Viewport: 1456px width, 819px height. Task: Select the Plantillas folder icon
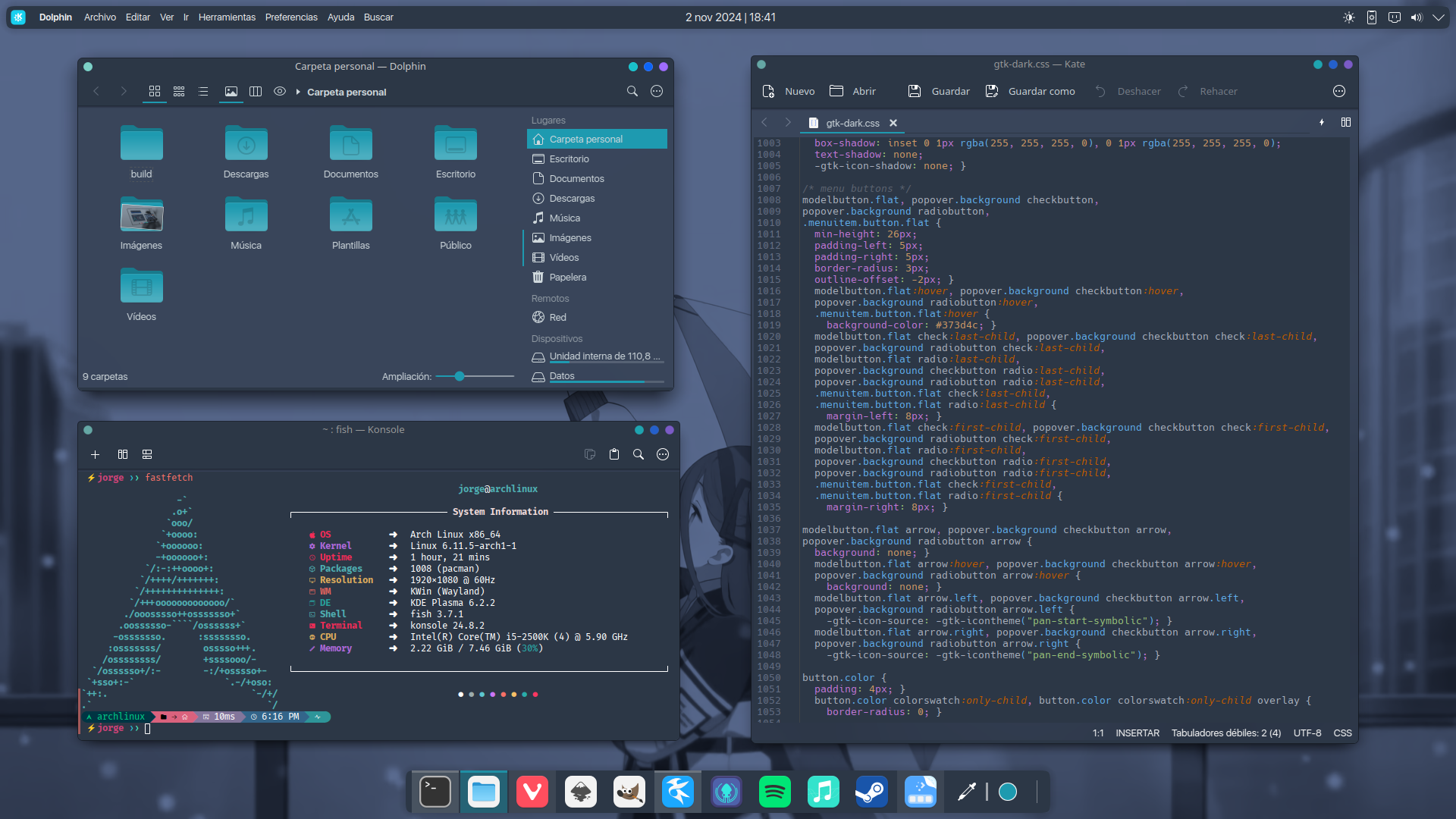coord(350,215)
